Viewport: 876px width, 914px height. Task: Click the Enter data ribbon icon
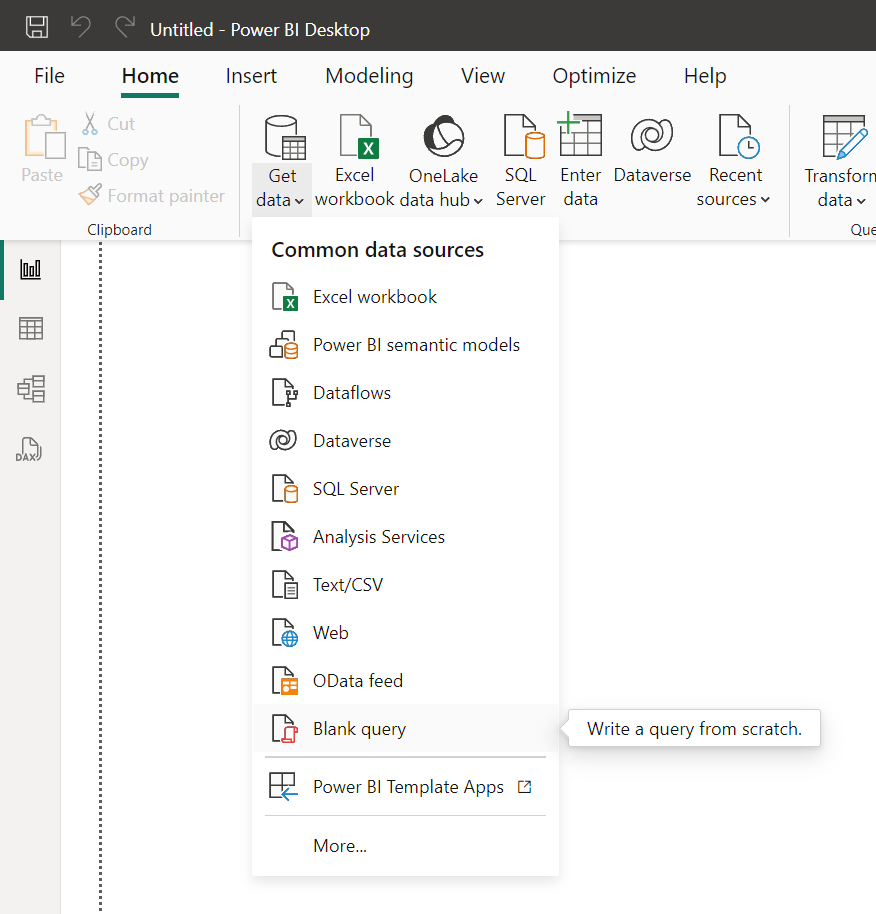point(580,160)
